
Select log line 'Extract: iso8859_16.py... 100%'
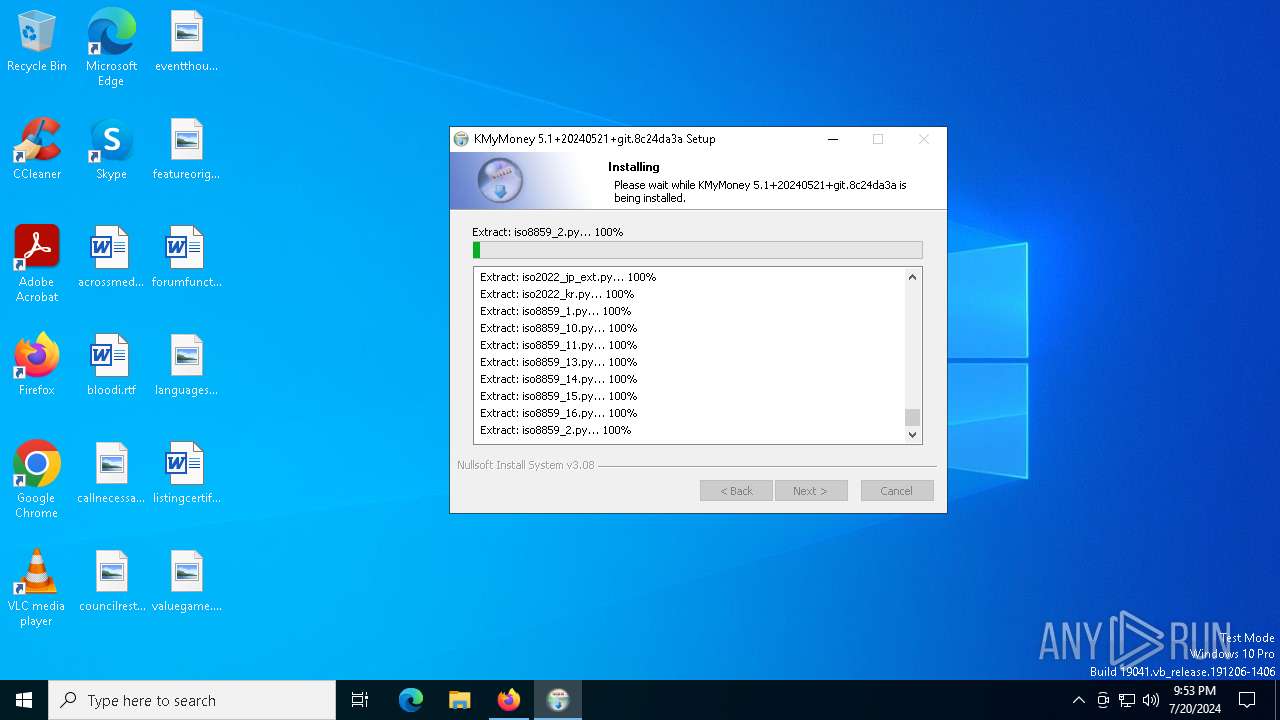[558, 413]
